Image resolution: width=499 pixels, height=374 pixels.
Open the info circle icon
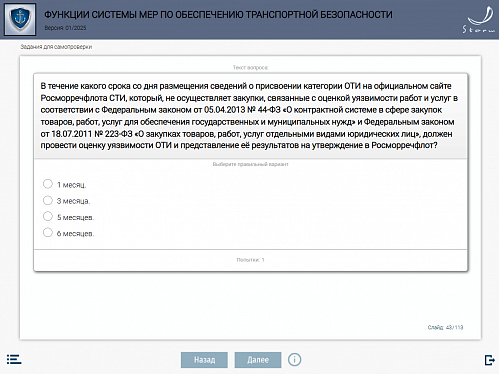pyautogui.click(x=294, y=360)
